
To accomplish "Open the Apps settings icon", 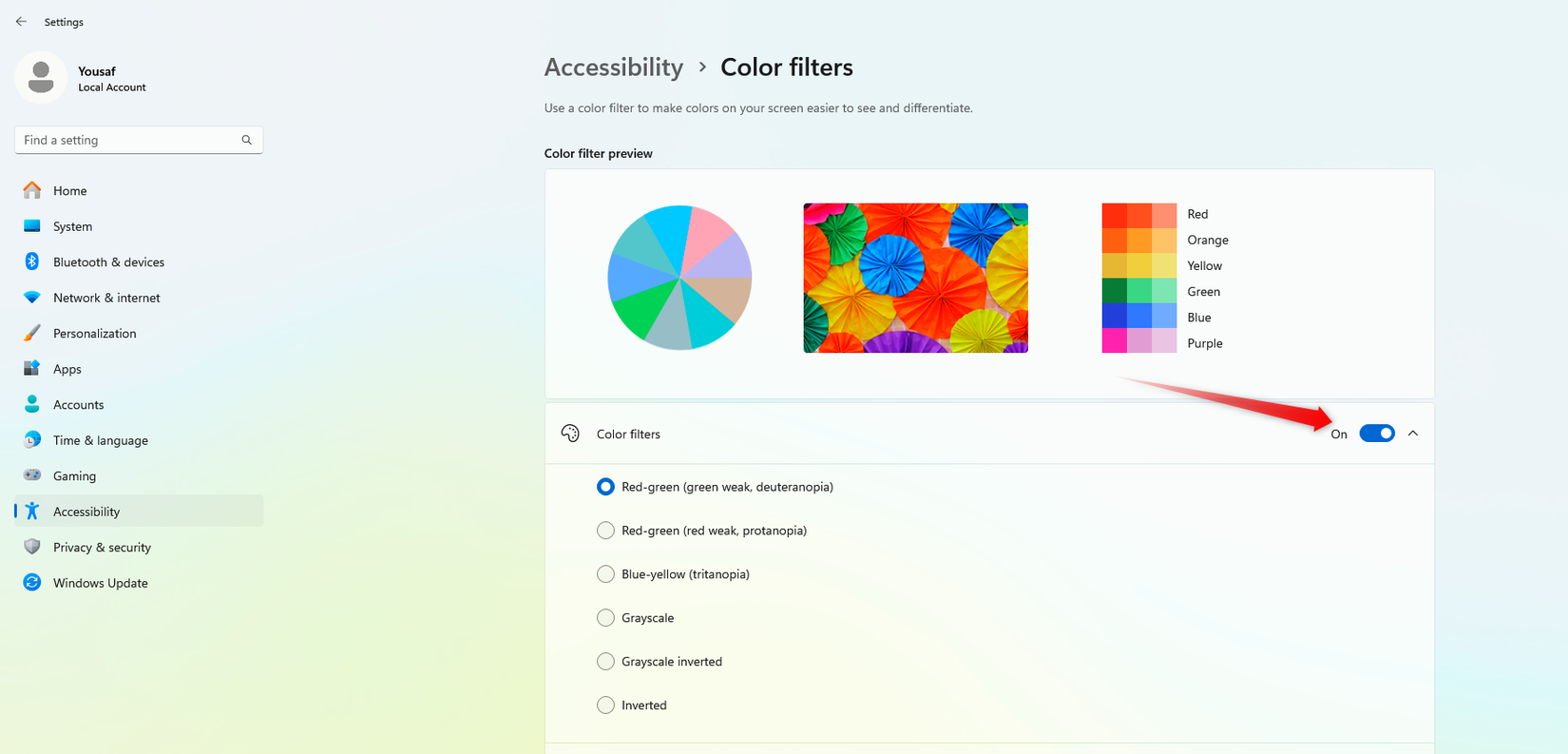I will tap(31, 369).
